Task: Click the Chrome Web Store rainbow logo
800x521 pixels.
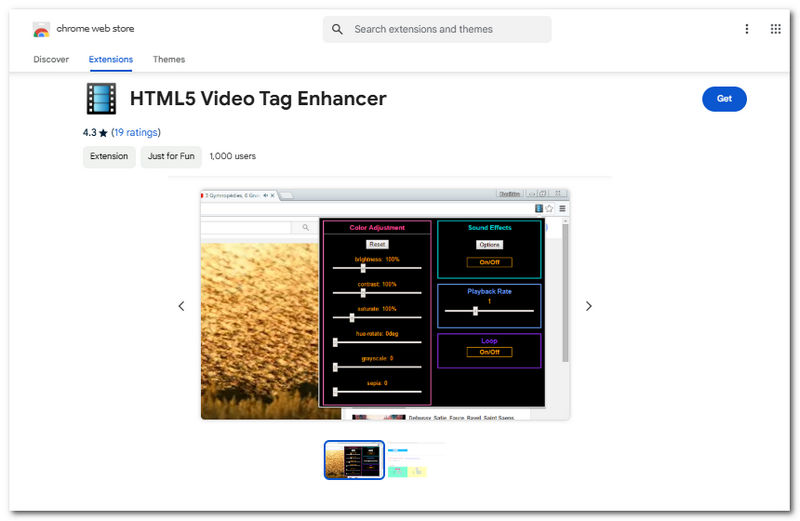Action: pos(41,29)
